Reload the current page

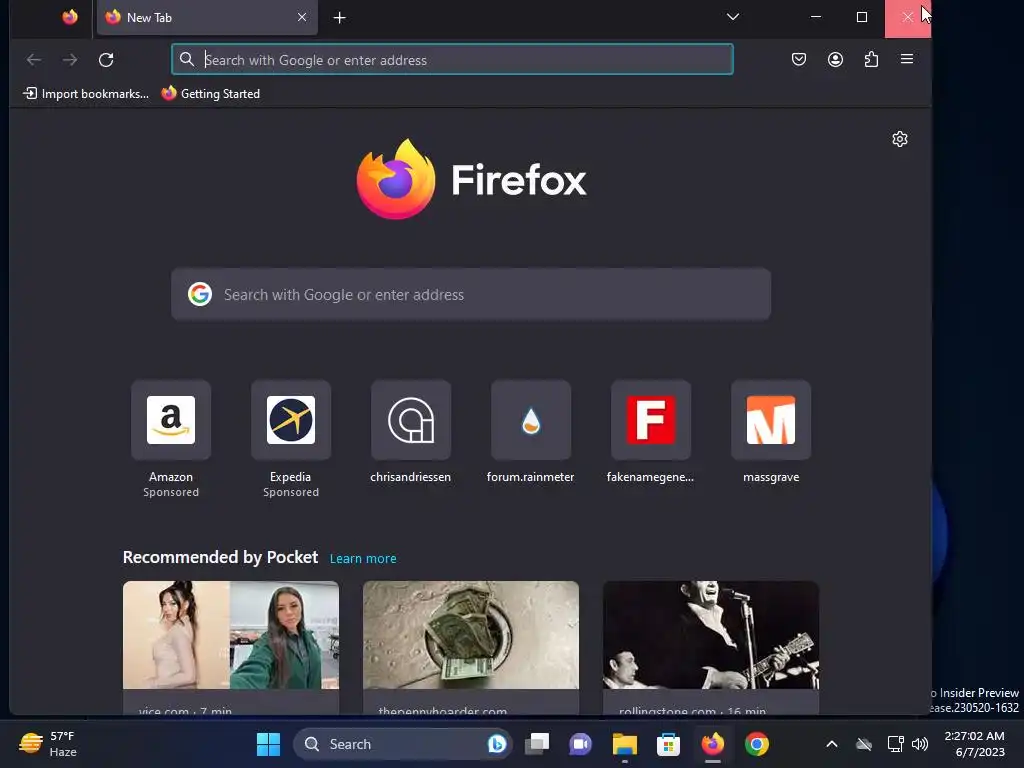tap(106, 60)
